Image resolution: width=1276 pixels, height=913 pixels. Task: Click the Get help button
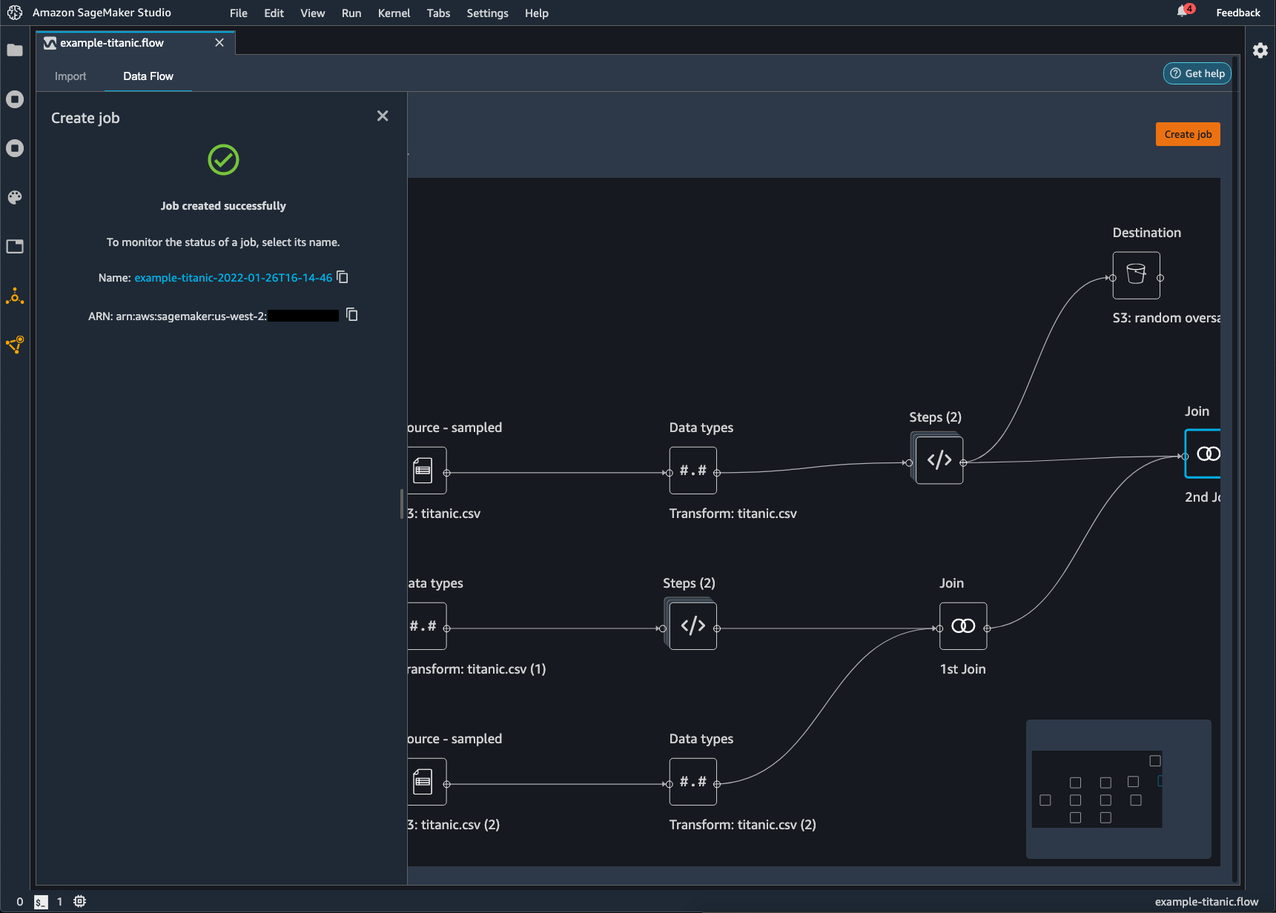tap(1197, 73)
